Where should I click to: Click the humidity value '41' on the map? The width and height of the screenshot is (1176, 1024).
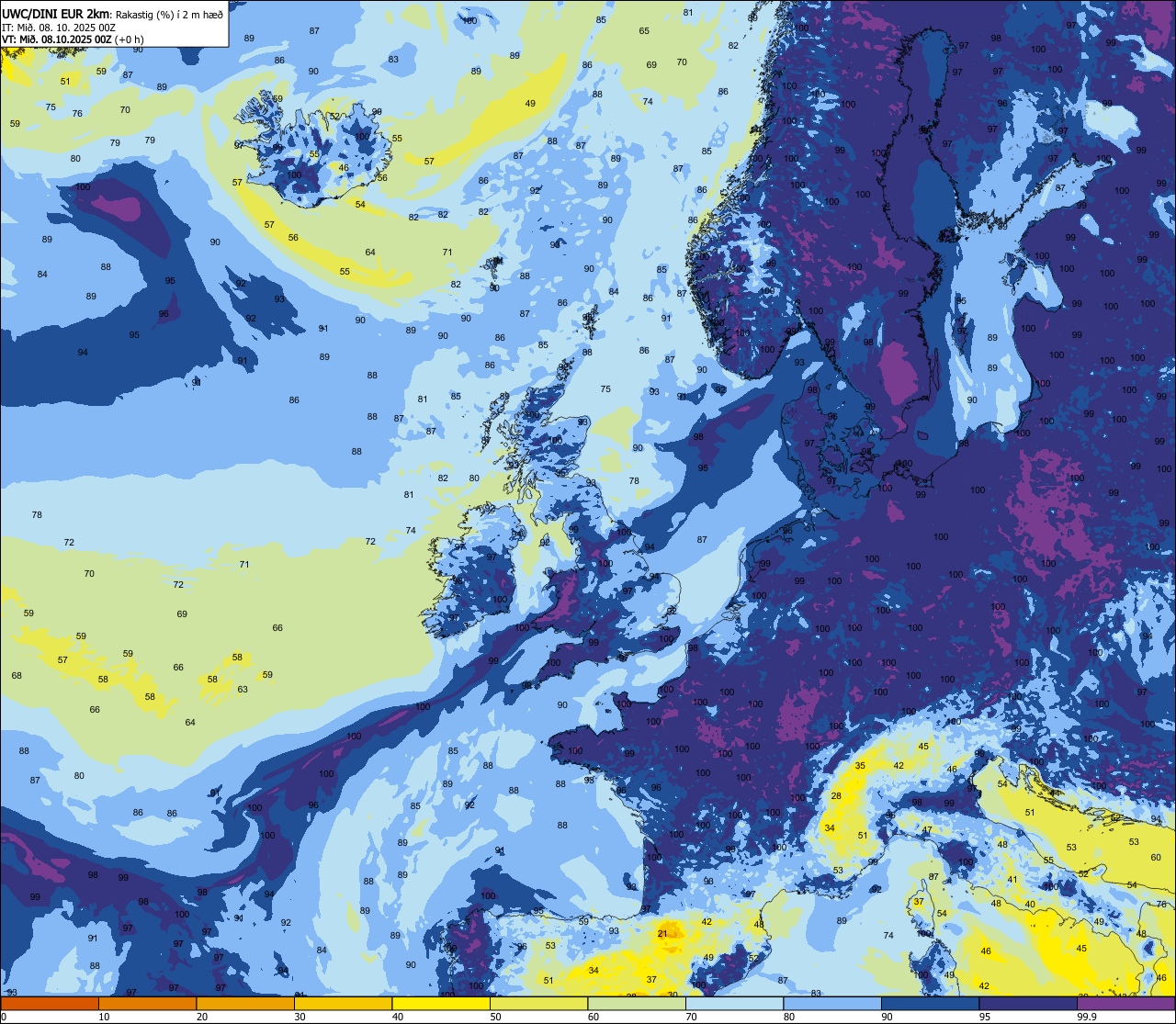tap(1012, 880)
